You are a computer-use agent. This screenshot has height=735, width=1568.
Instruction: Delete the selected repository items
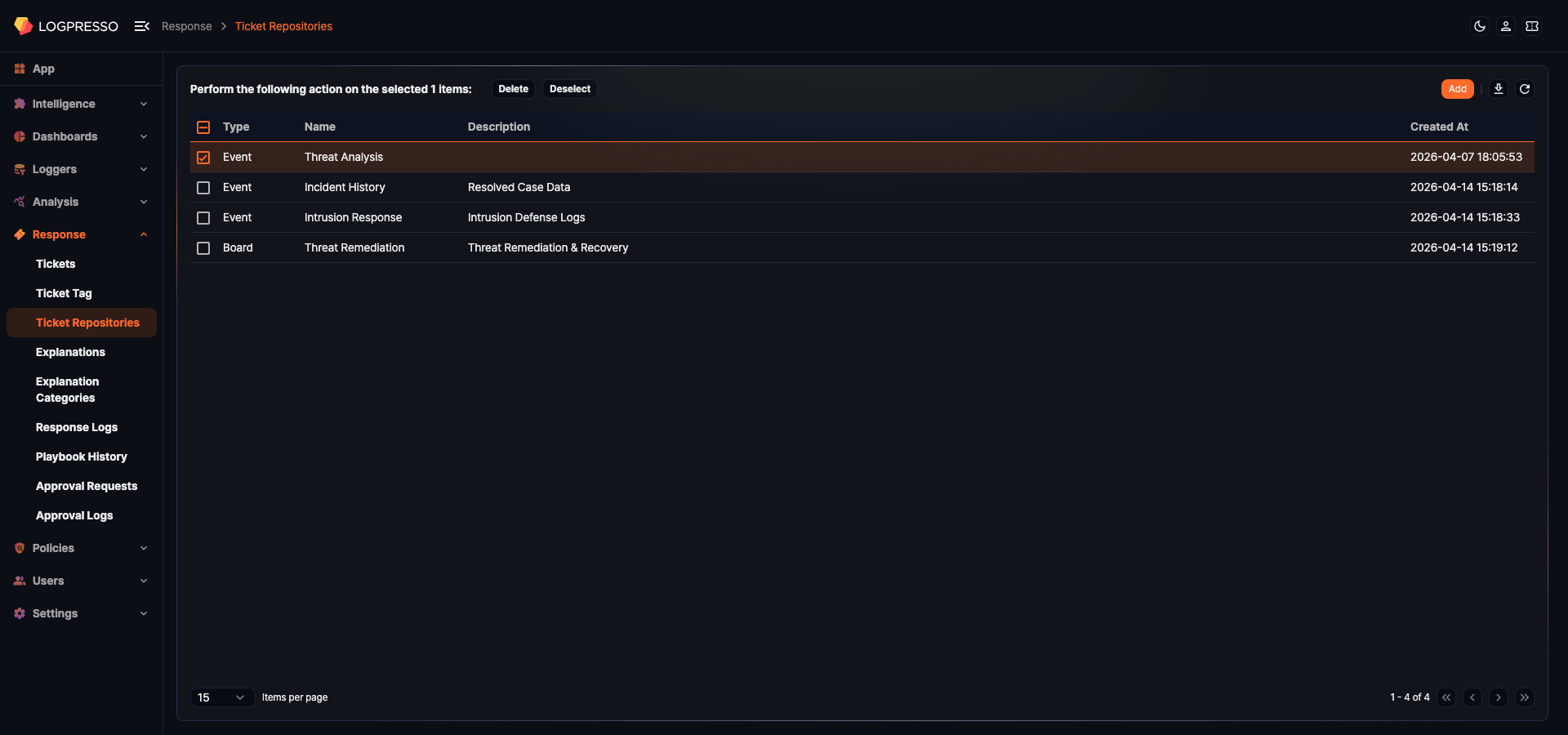coord(513,89)
